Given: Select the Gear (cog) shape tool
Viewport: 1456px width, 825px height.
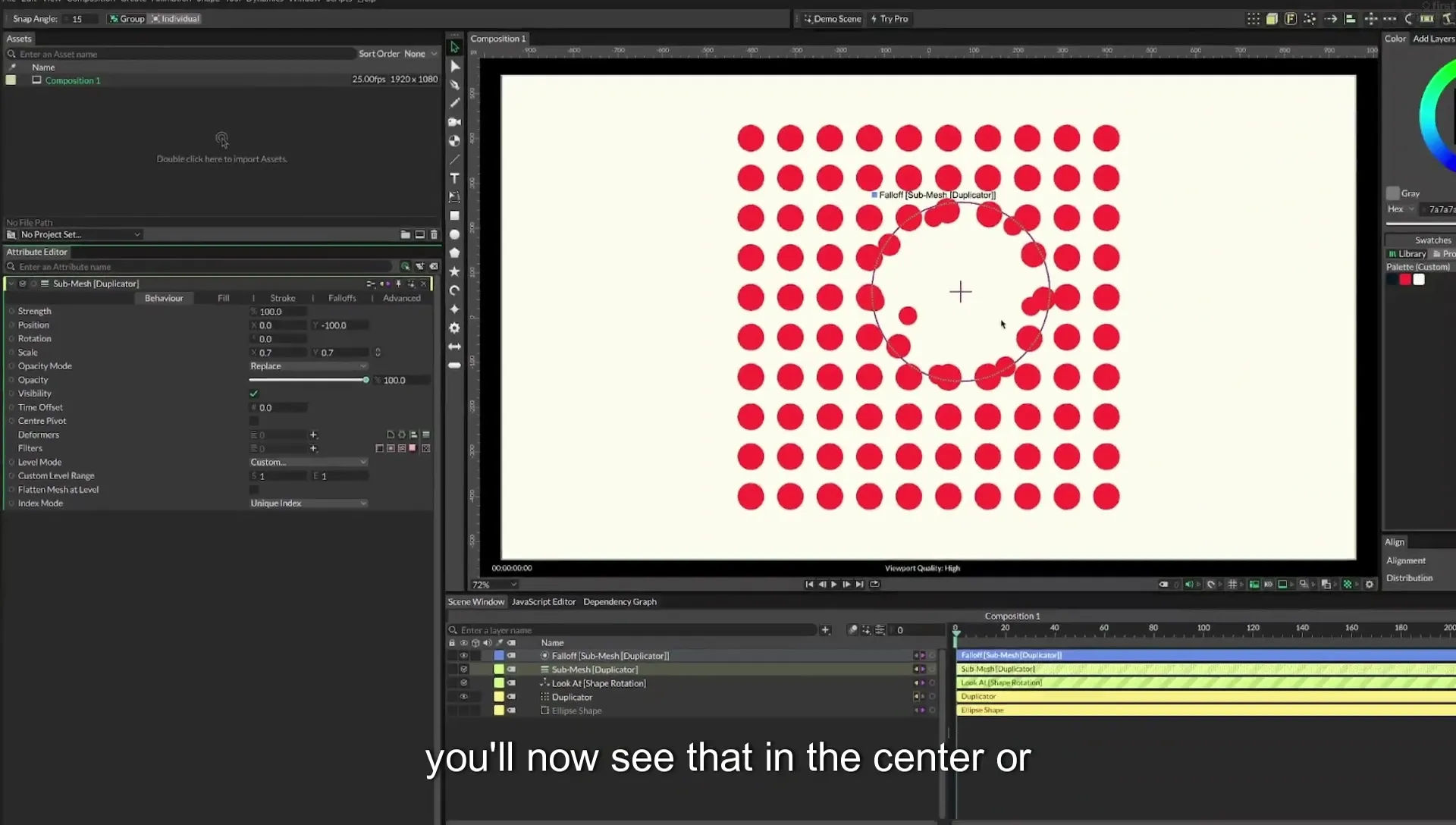Looking at the screenshot, I should click(455, 328).
